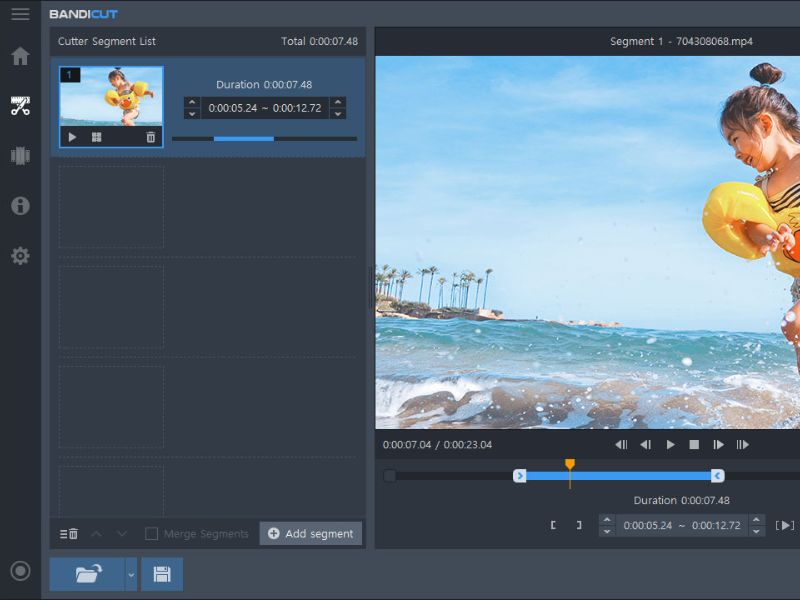Stop the video playback
800x600 pixels.
click(694, 445)
